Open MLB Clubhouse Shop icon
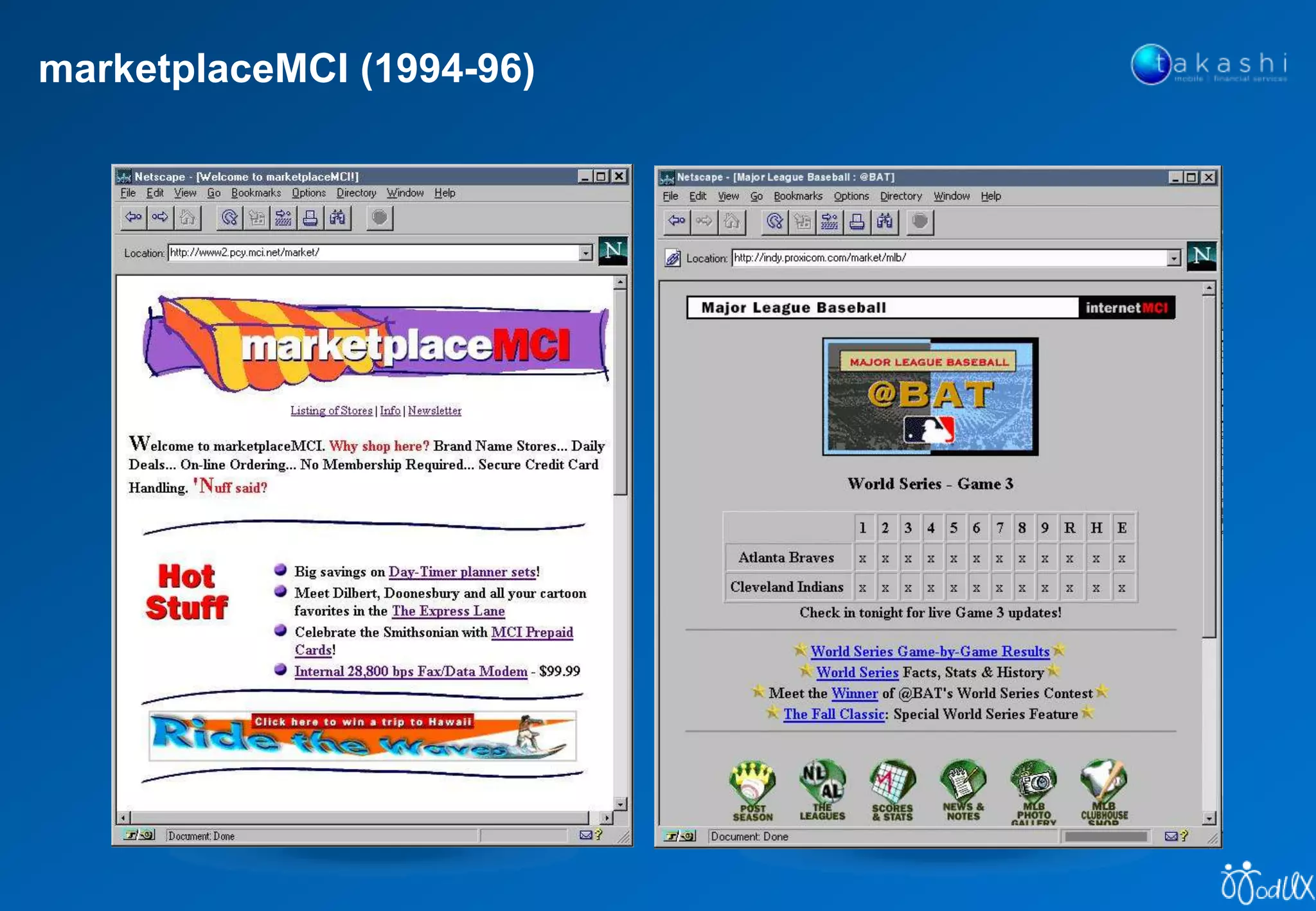Screen dimensions: 1316x911 (1104, 792)
